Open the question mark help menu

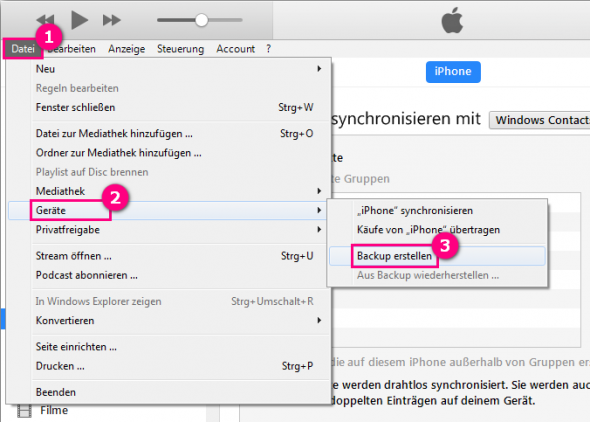(268, 49)
